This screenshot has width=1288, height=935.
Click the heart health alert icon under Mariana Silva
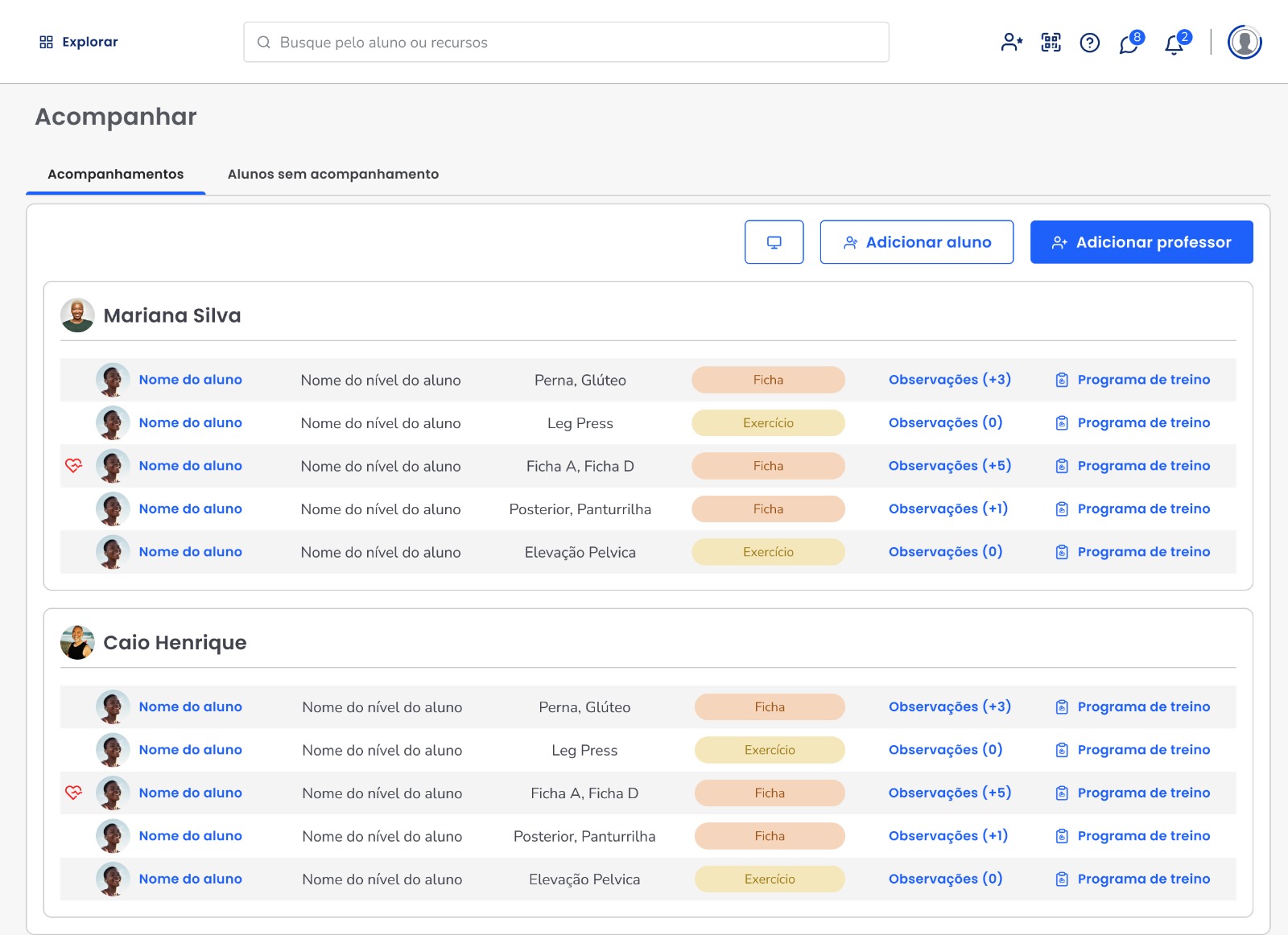73,466
